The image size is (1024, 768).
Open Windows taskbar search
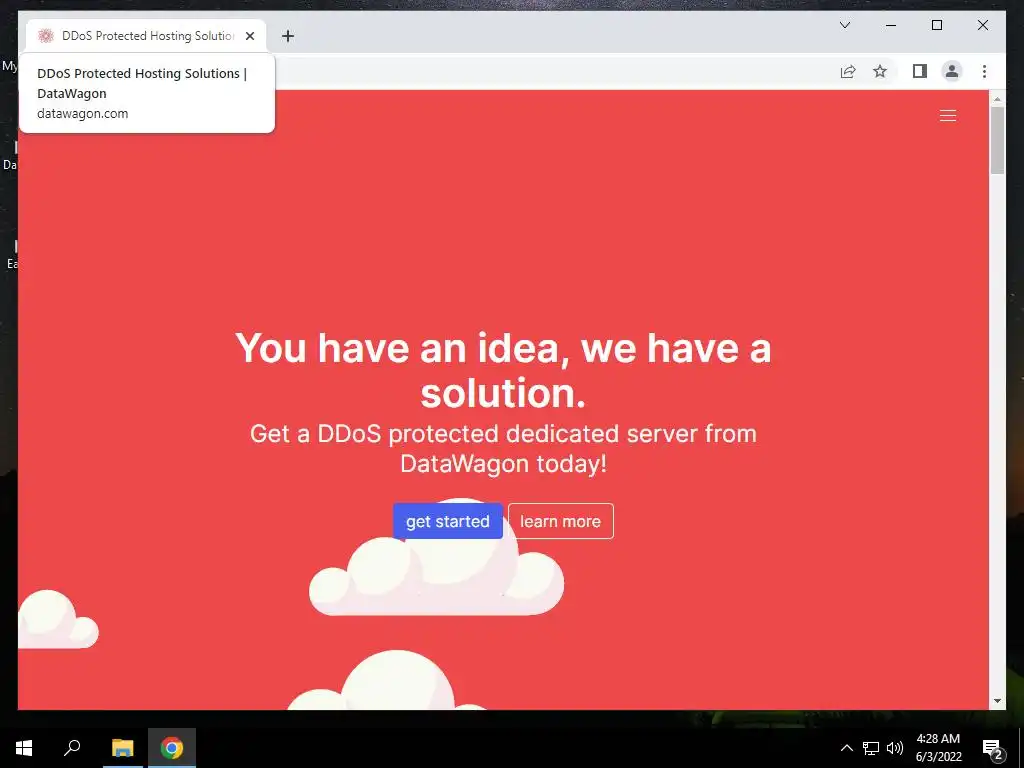[72, 748]
